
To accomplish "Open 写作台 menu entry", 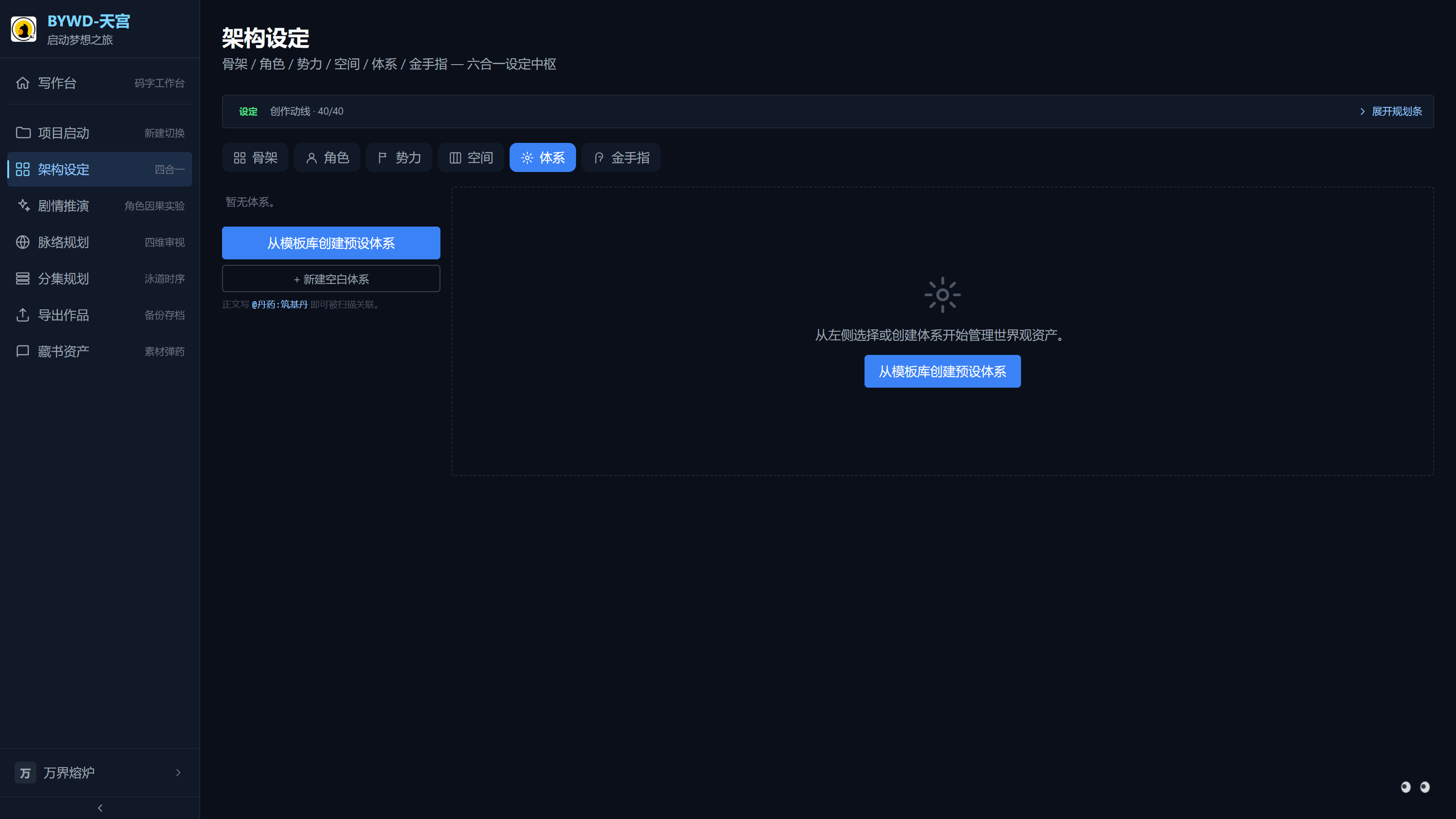I will pos(100,83).
